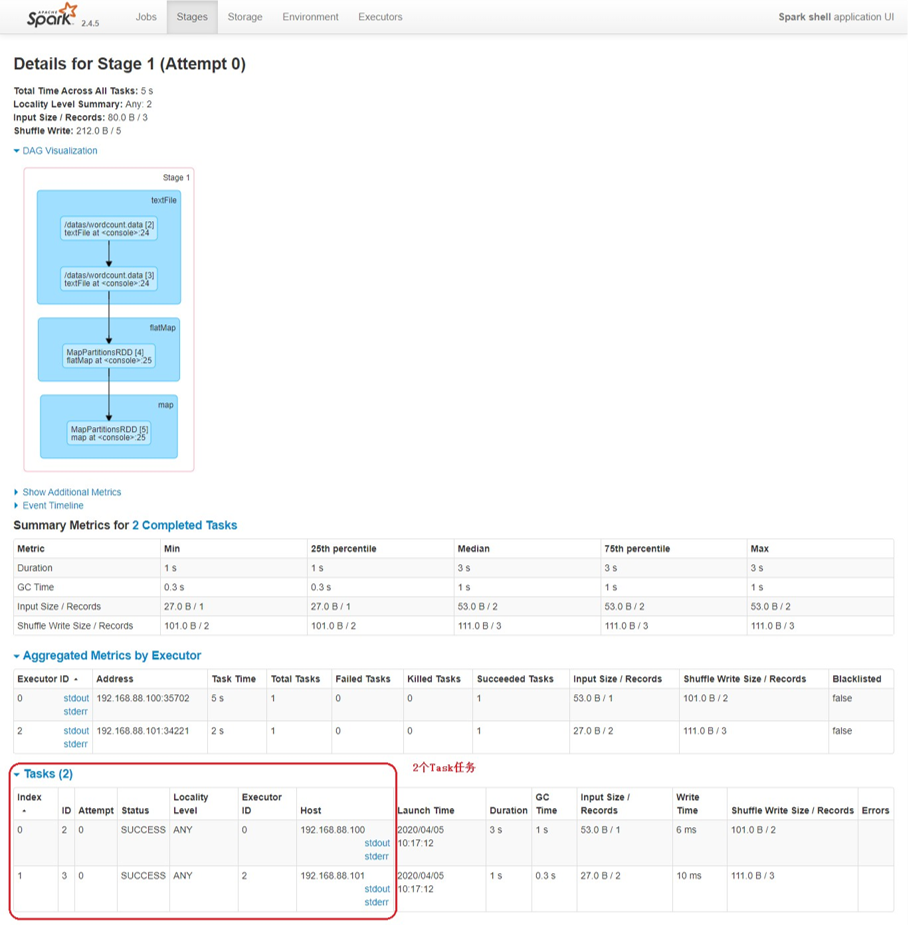Image resolution: width=908 pixels, height=926 pixels.
Task: Click the 'Details for Stage 1 (Attempt 0)' heading
Action: [x=129, y=64]
